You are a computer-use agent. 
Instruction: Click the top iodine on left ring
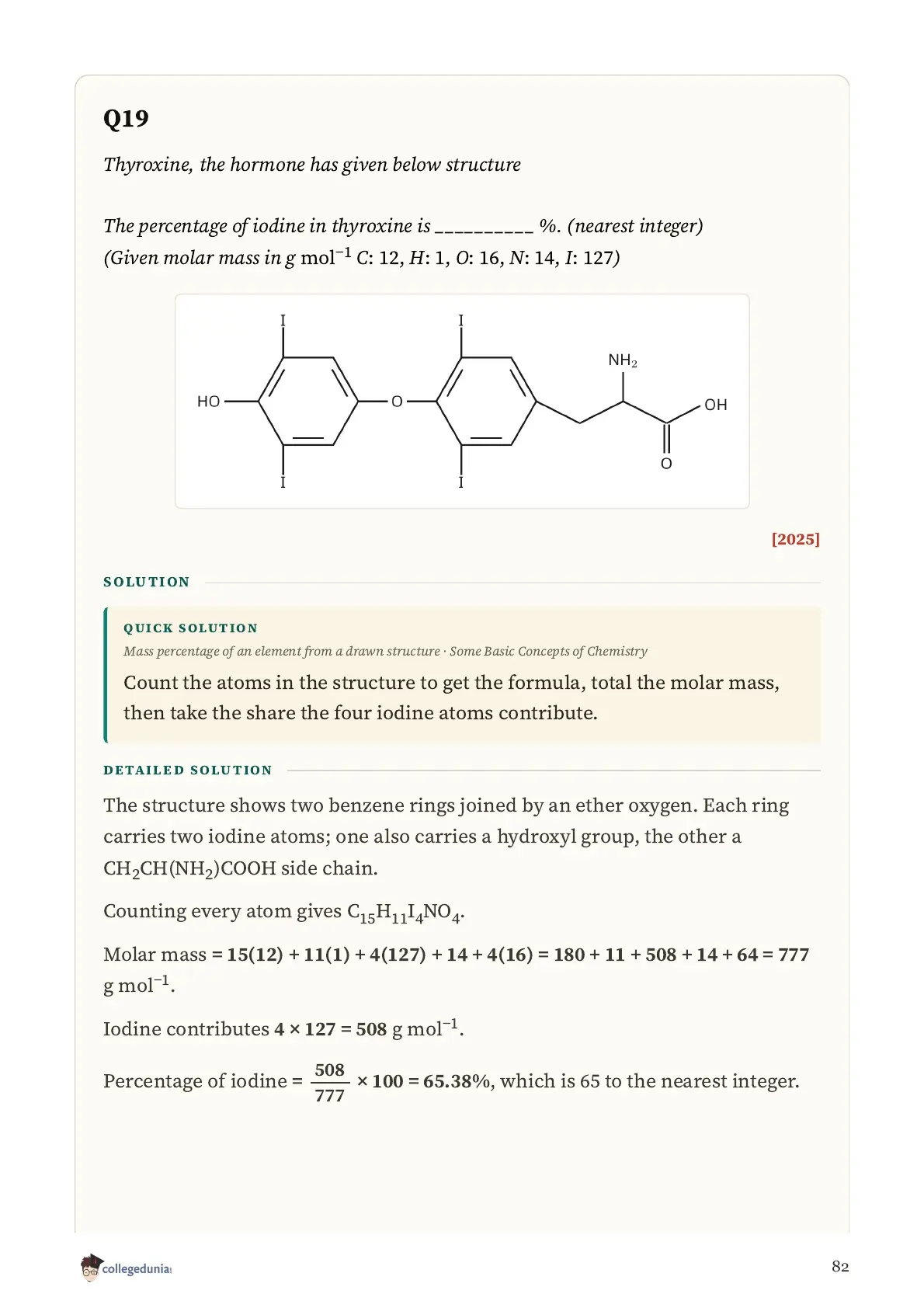(x=283, y=321)
